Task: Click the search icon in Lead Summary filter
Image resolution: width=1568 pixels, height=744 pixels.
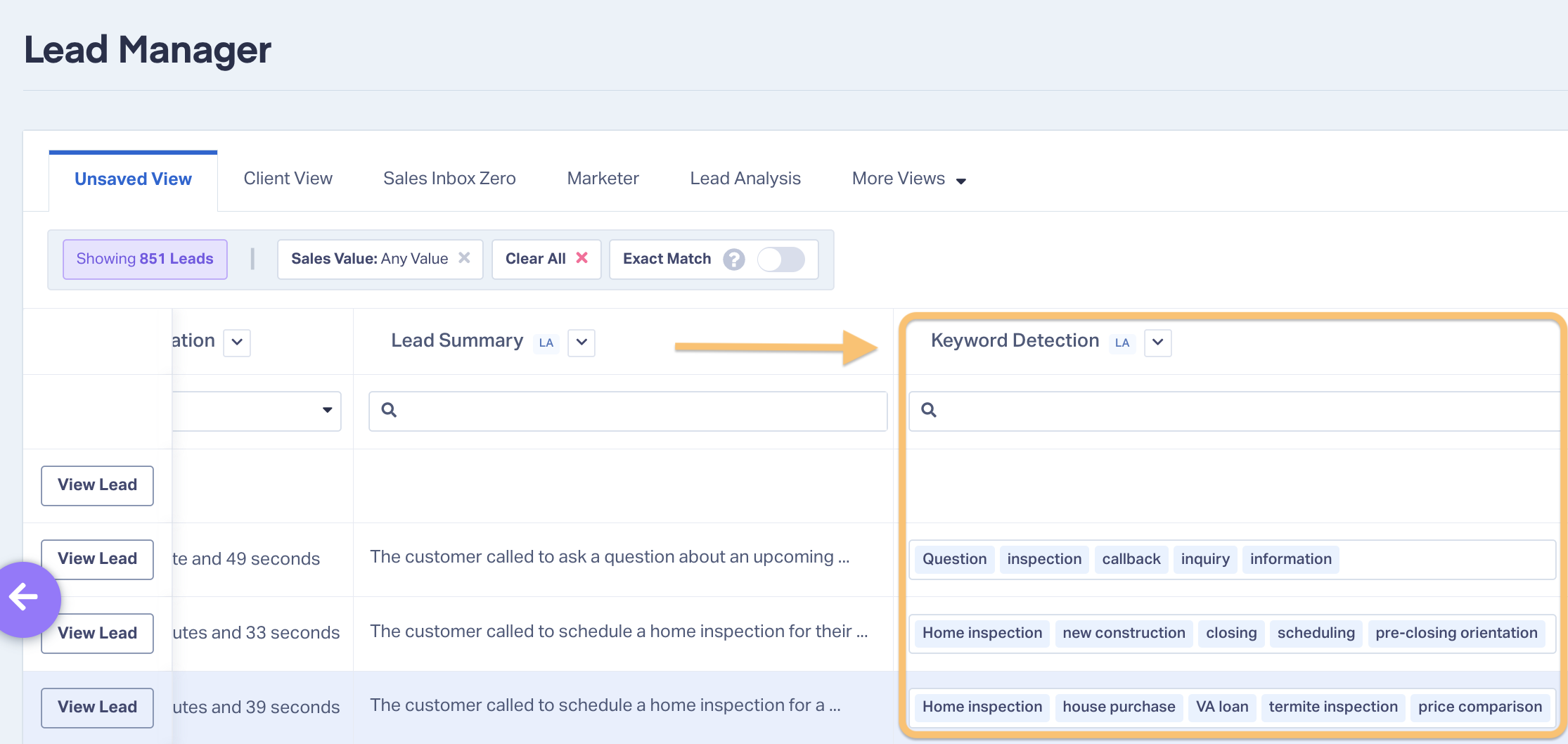Action: click(x=389, y=410)
